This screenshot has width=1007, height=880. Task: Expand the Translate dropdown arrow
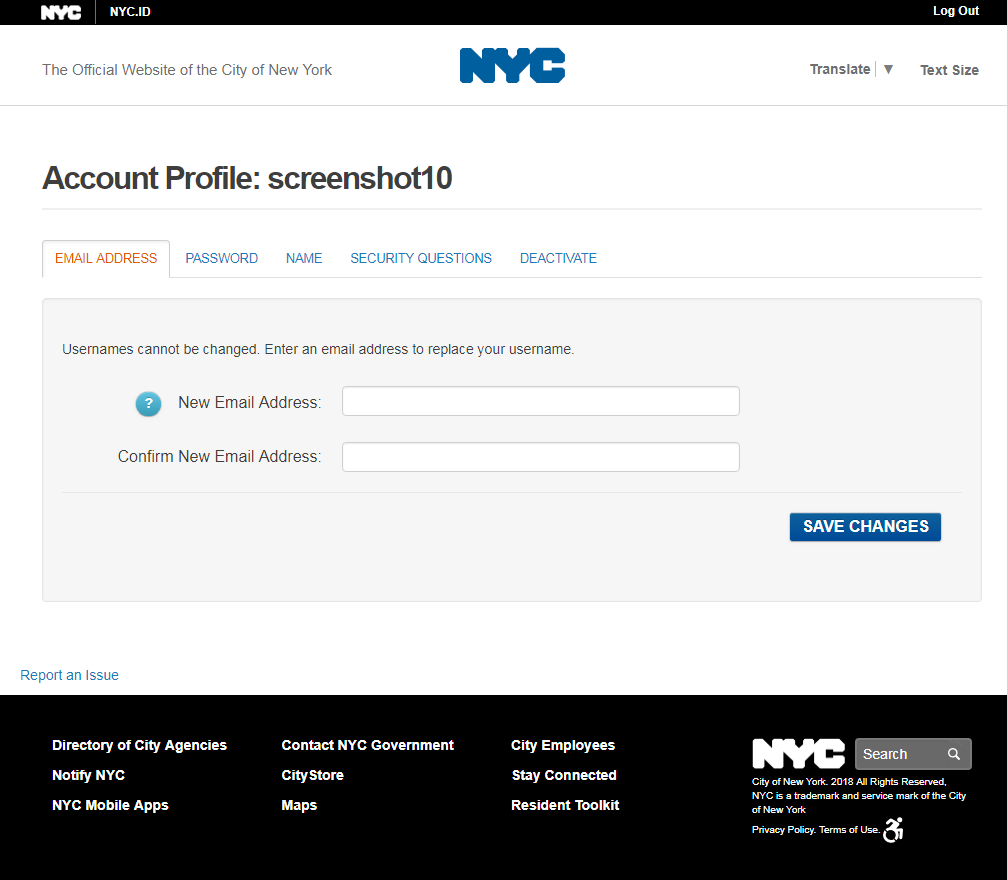pos(888,69)
